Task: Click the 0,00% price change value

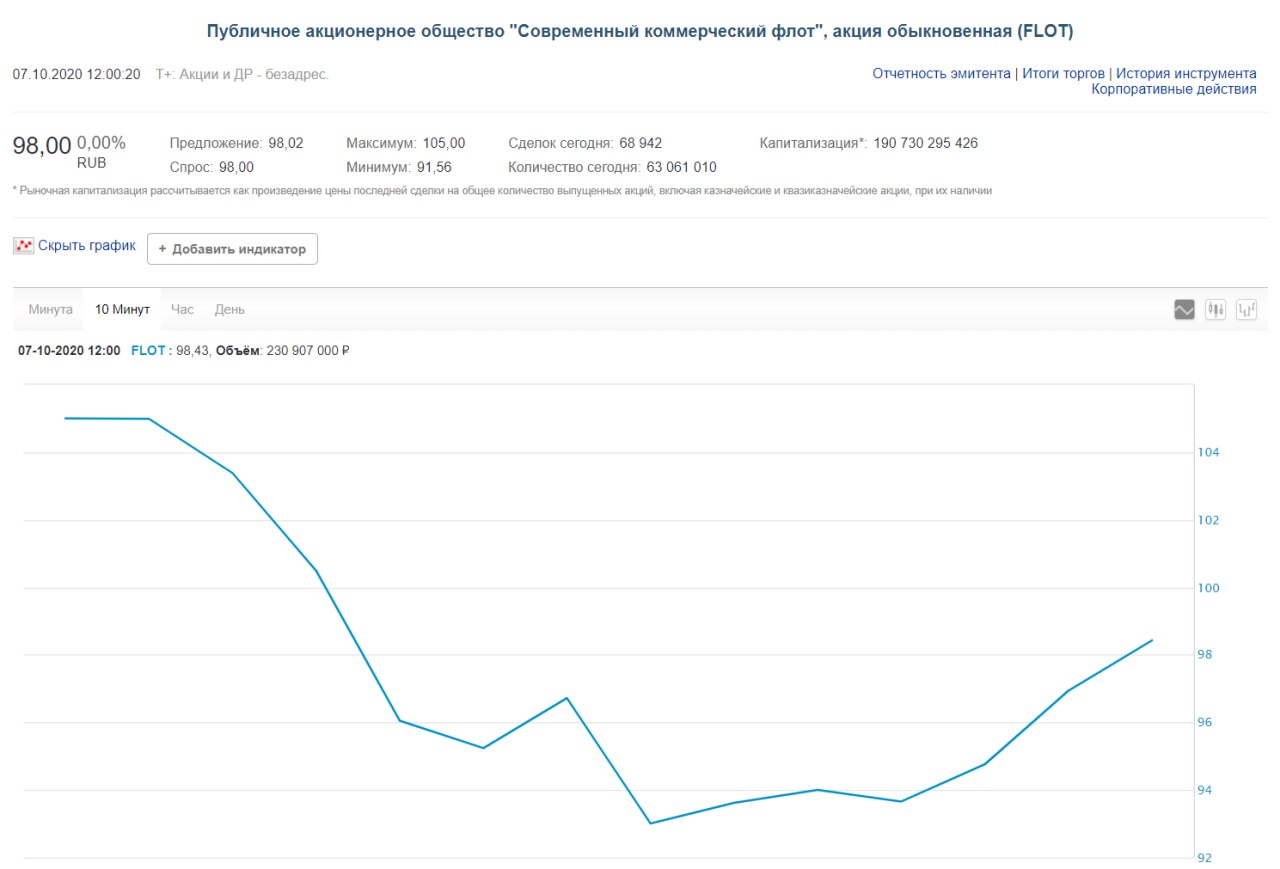Action: [x=101, y=143]
